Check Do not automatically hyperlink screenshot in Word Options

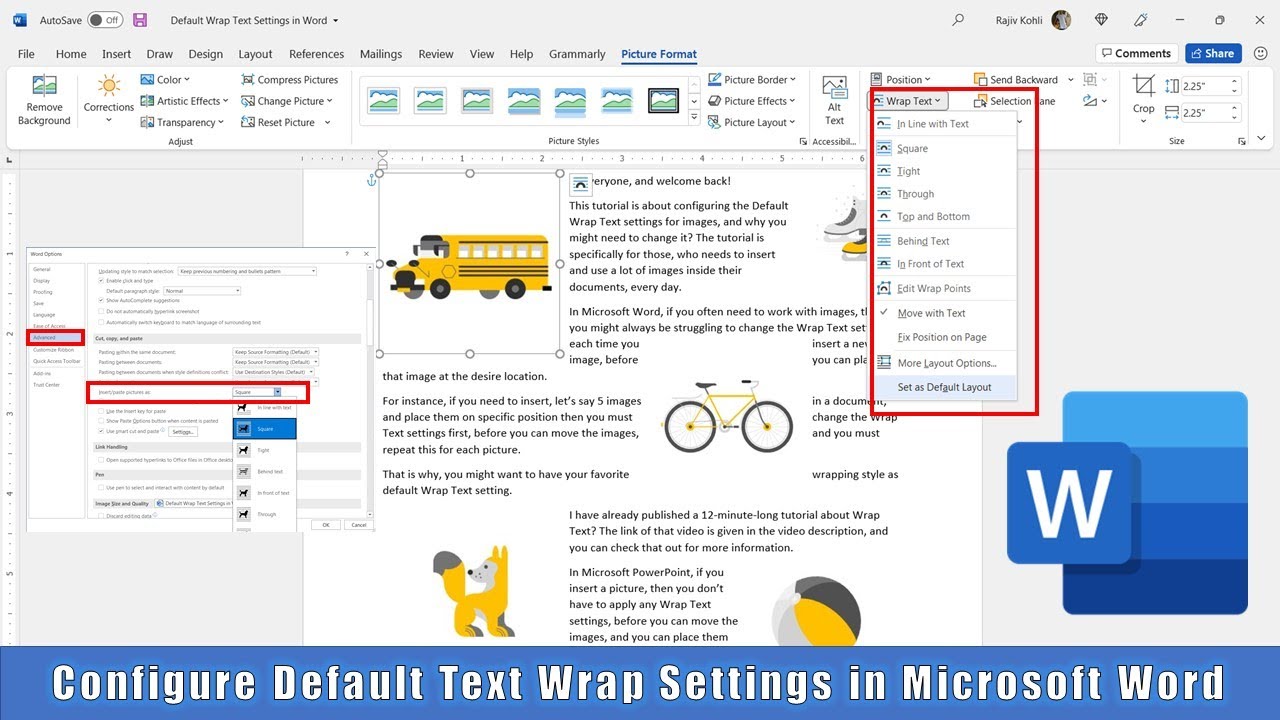[x=101, y=311]
